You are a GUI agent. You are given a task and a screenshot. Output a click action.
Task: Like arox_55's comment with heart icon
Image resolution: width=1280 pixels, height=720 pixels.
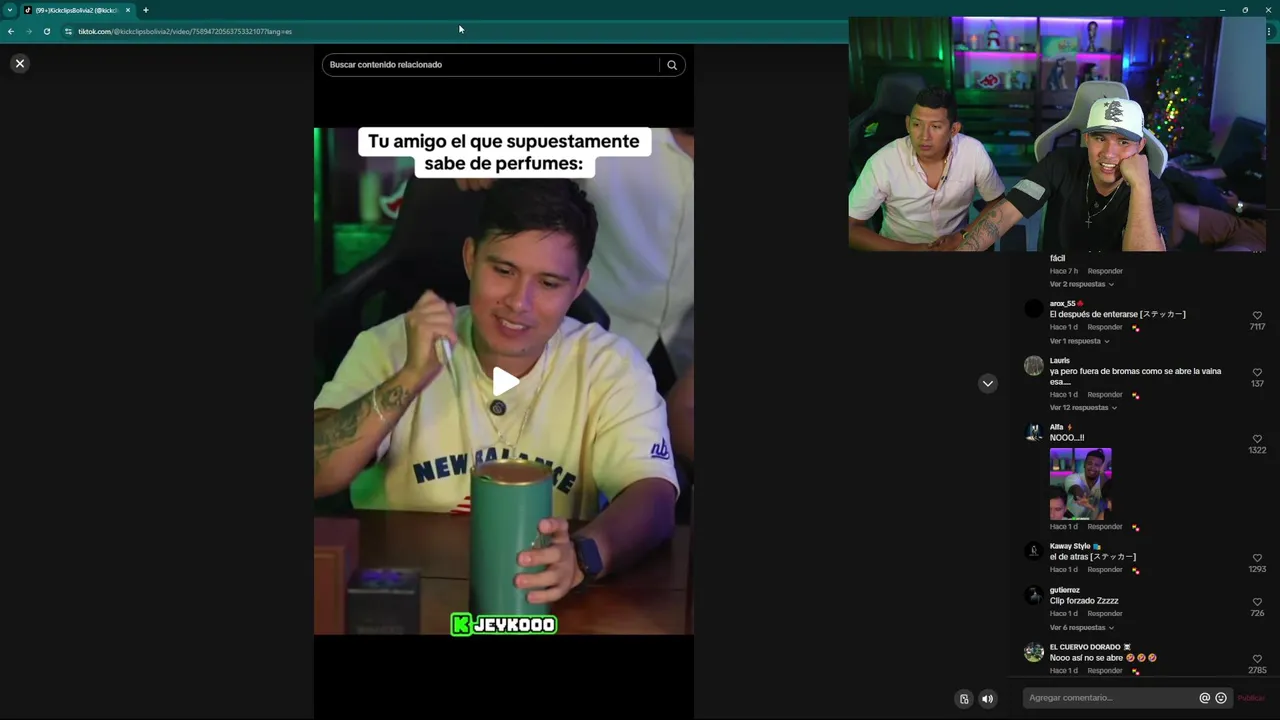click(x=1257, y=315)
